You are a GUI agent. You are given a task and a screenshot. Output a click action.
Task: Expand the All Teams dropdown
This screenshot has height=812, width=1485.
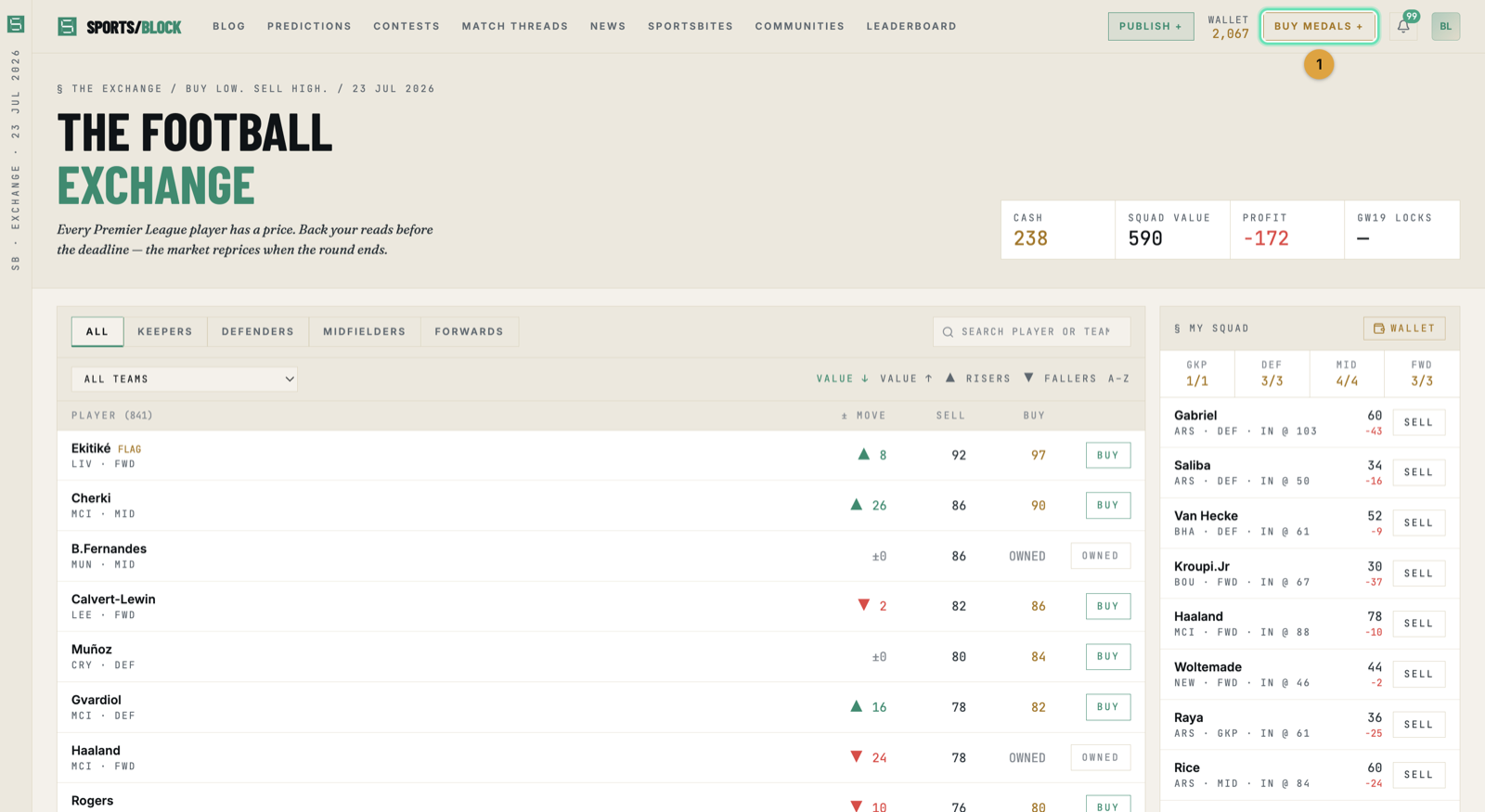point(185,379)
